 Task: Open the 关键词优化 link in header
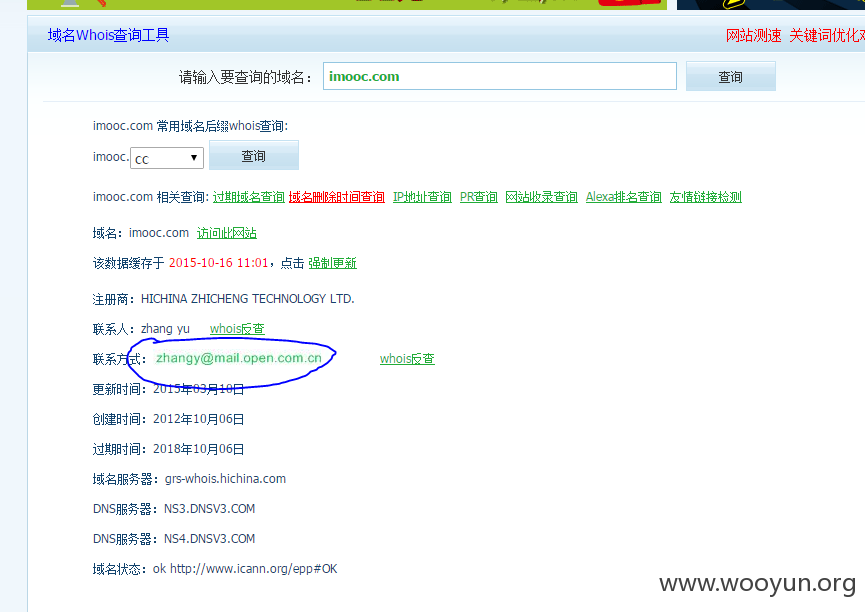[x=826, y=35]
